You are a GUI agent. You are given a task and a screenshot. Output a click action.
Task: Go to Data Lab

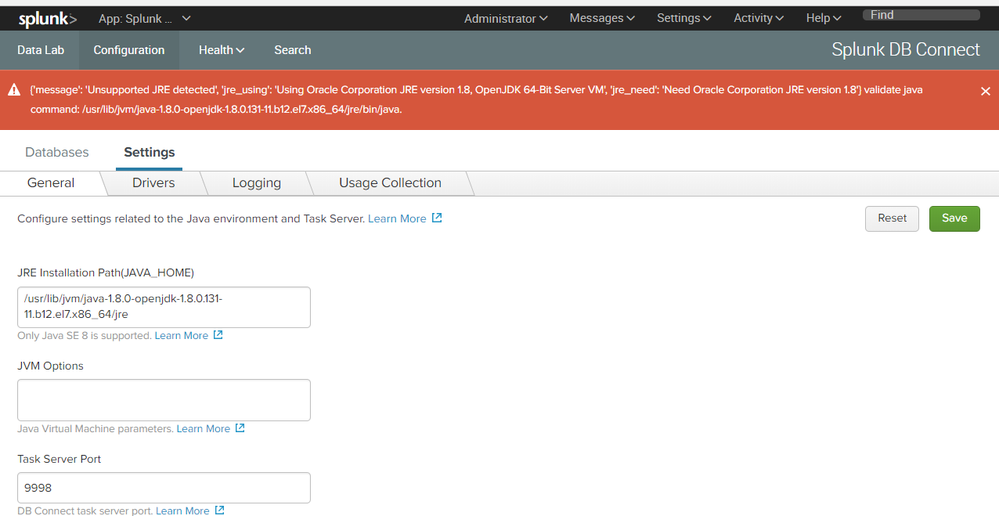click(x=41, y=50)
